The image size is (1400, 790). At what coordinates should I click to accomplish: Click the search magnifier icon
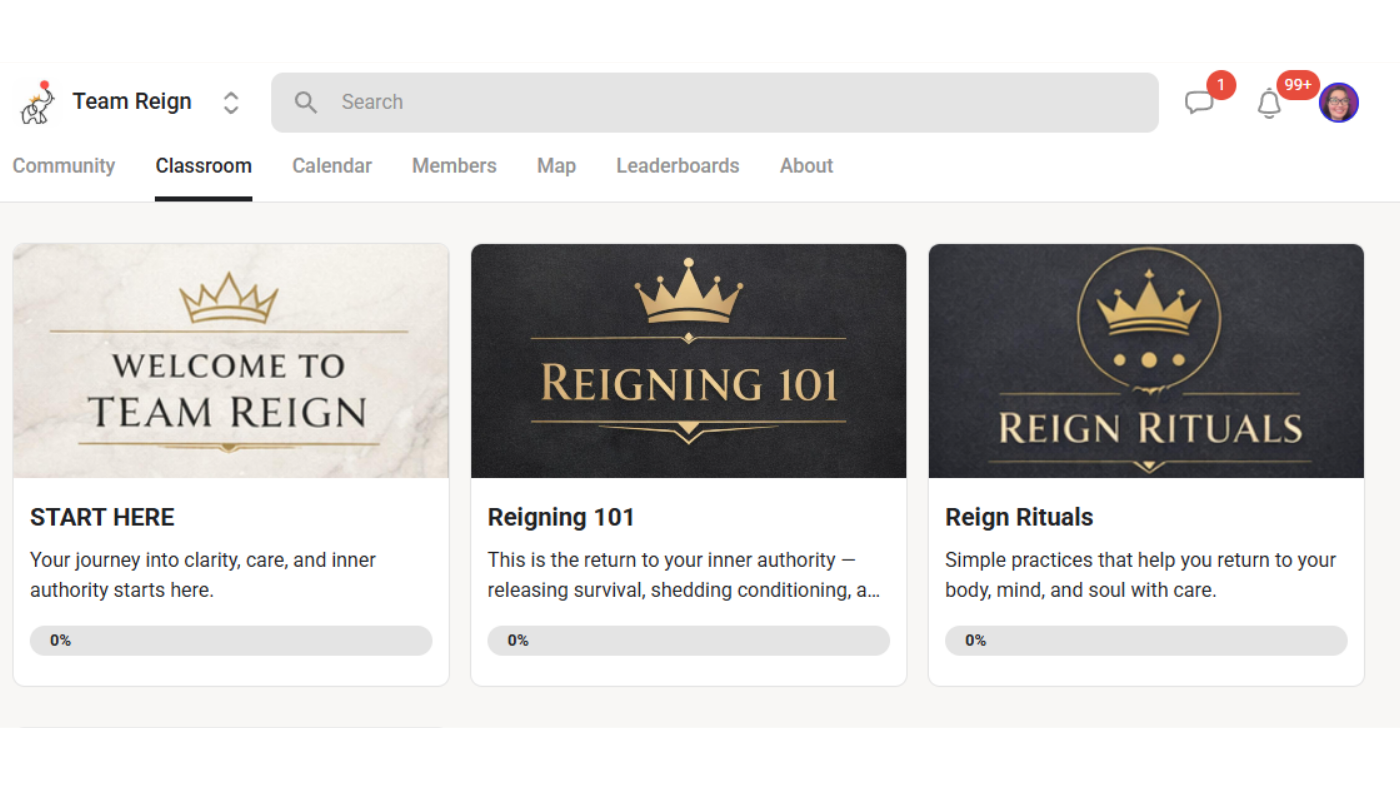[306, 102]
